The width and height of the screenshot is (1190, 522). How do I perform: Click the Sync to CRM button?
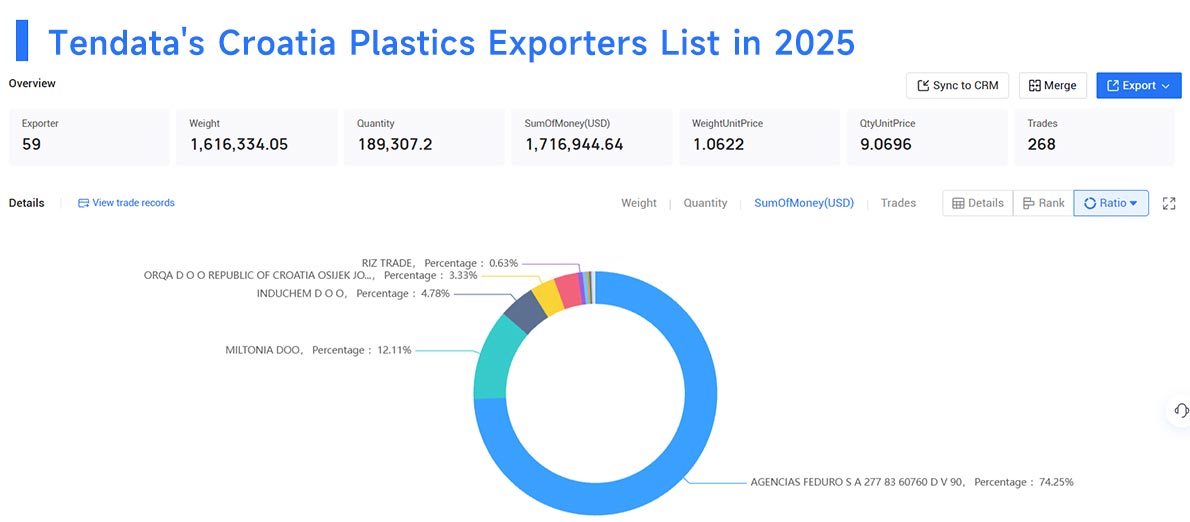(x=957, y=86)
